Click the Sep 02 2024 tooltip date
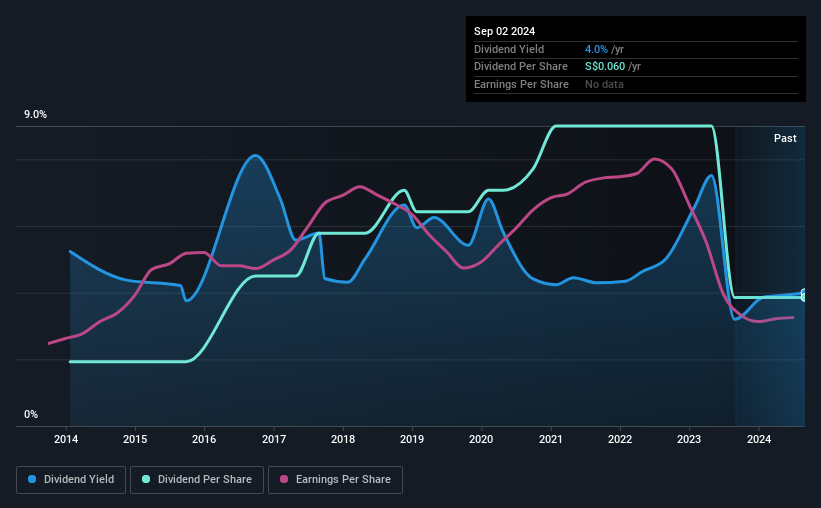 coord(504,31)
